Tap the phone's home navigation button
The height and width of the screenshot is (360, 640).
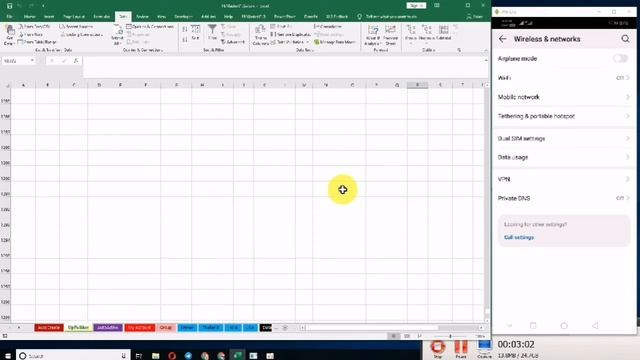(x=564, y=326)
